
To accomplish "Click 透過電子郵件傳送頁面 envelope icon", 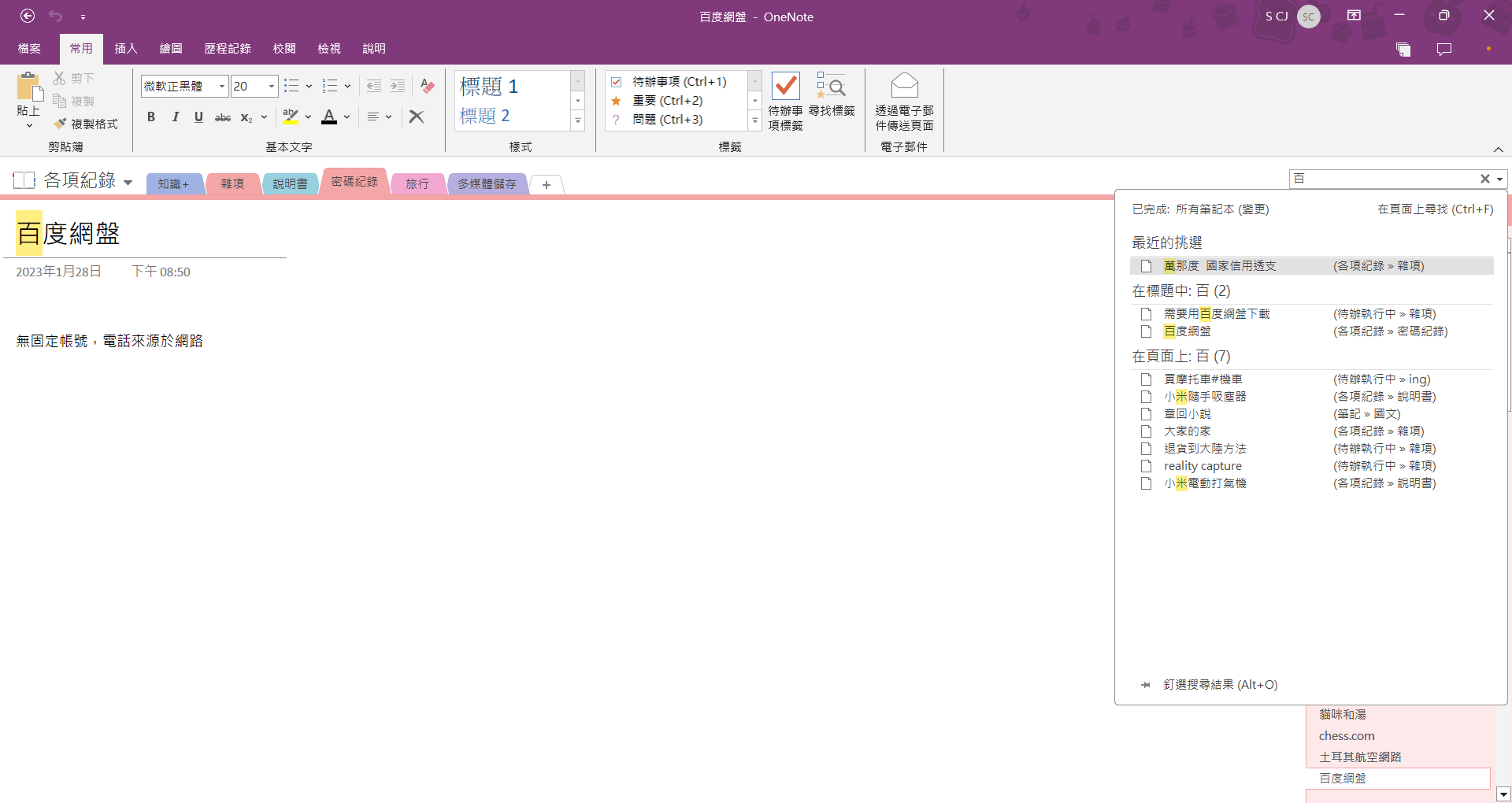I will (x=905, y=85).
